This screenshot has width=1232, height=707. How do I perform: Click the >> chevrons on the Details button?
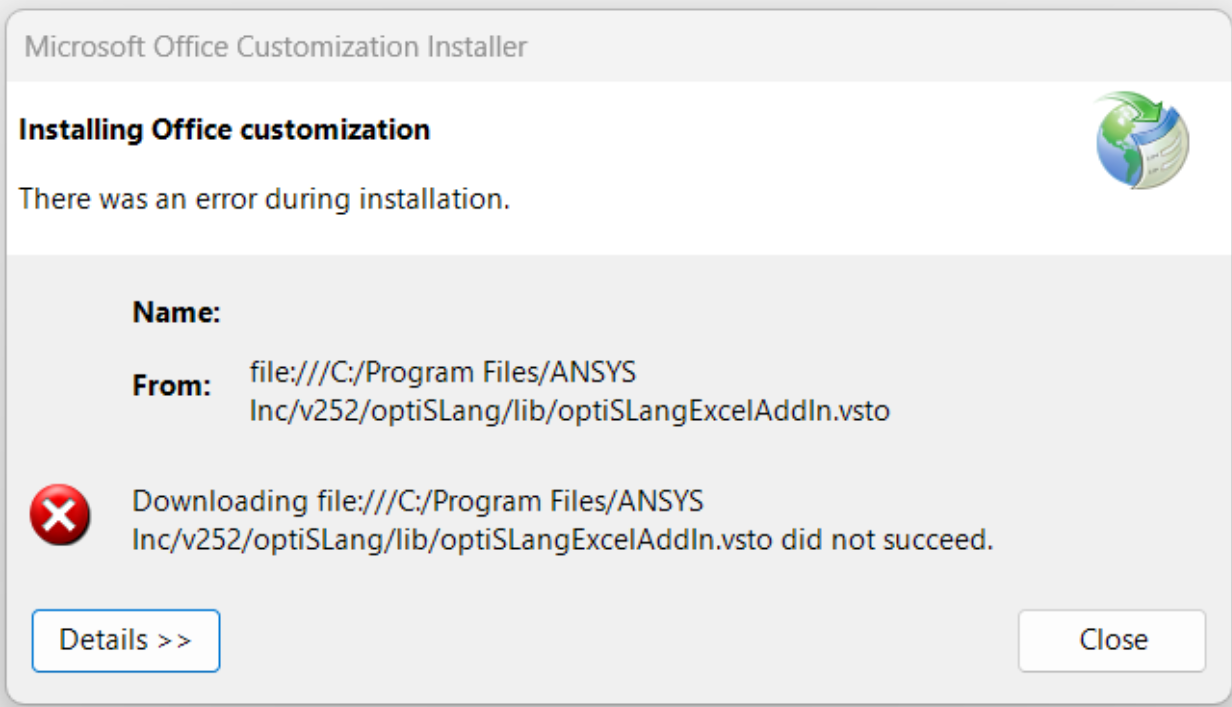(174, 640)
